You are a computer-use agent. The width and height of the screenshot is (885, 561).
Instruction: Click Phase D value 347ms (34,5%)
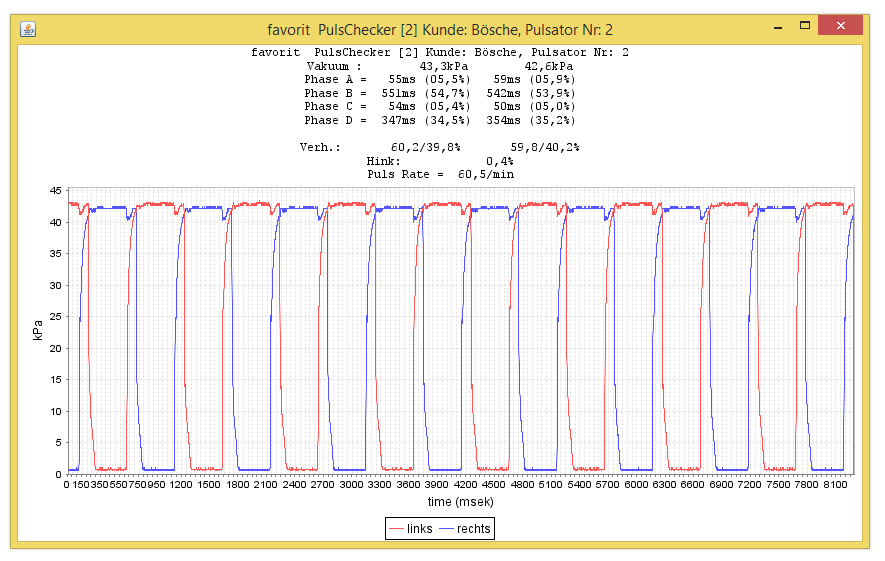(x=426, y=120)
